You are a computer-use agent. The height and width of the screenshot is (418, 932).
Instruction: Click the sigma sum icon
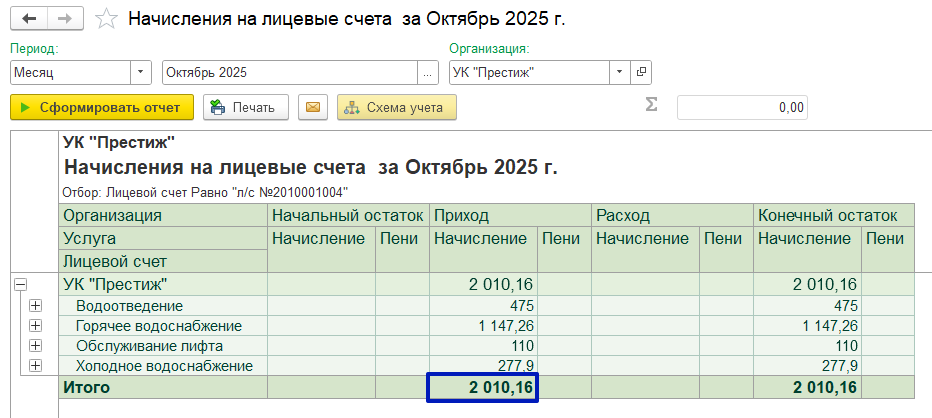[651, 106]
